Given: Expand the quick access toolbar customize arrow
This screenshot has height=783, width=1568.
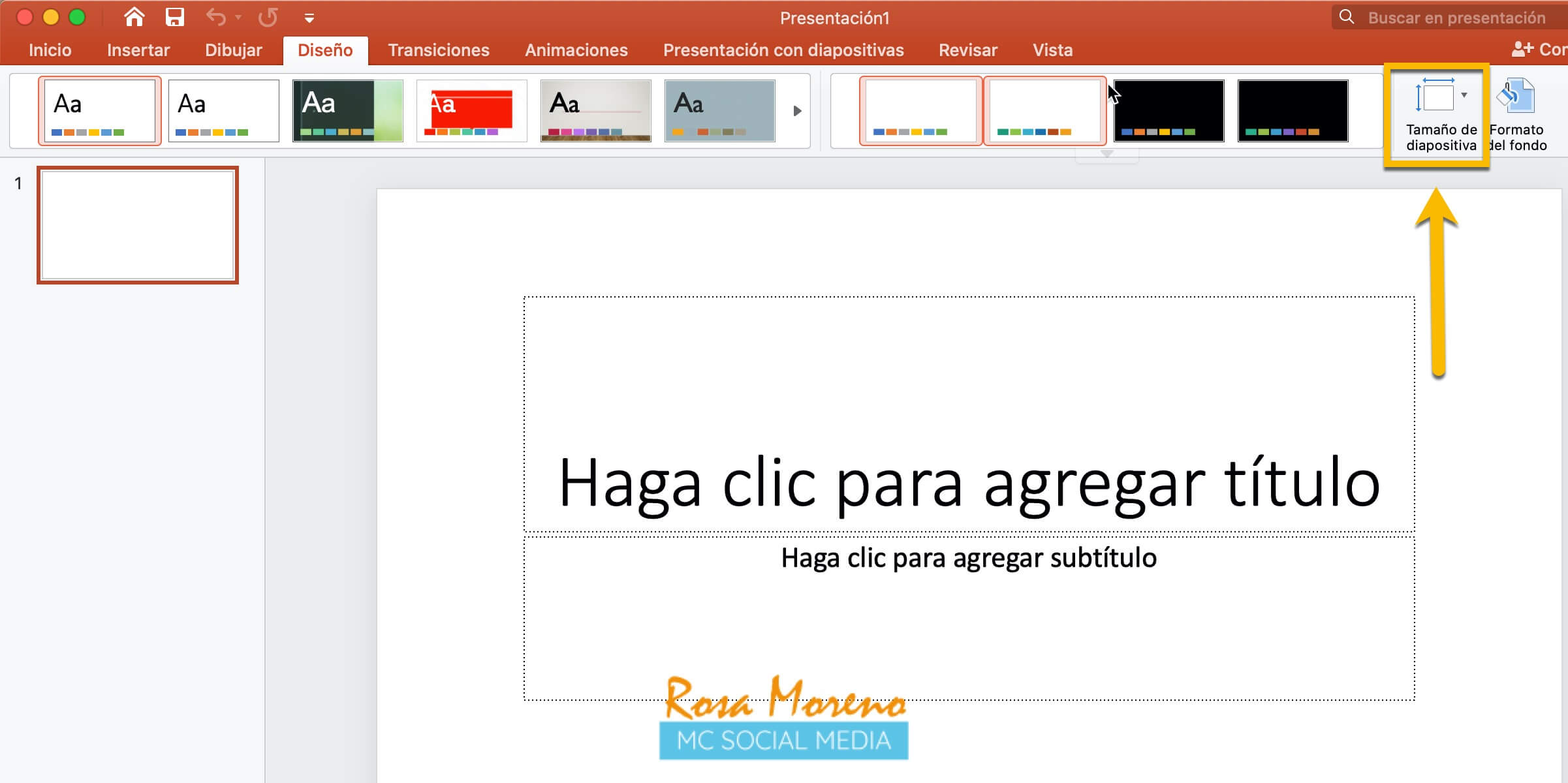Looking at the screenshot, I should (x=309, y=18).
